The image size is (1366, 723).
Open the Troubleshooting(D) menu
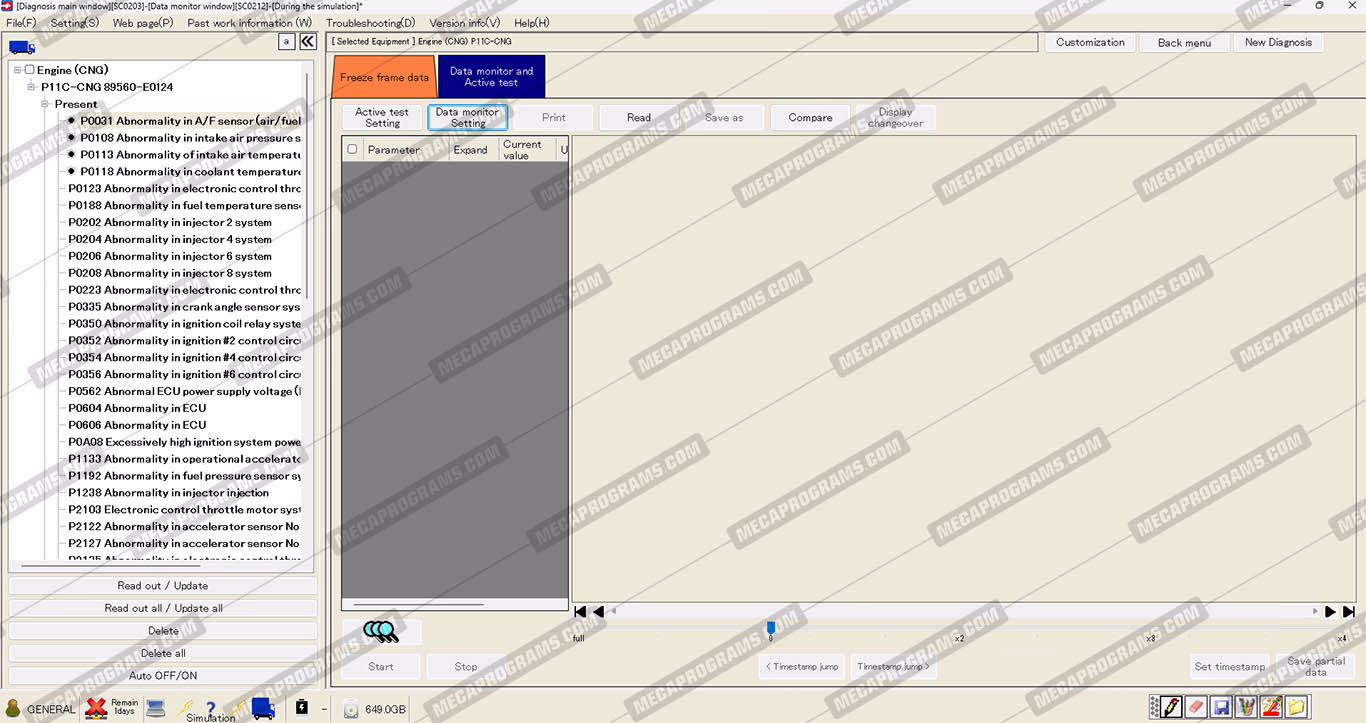(371, 23)
